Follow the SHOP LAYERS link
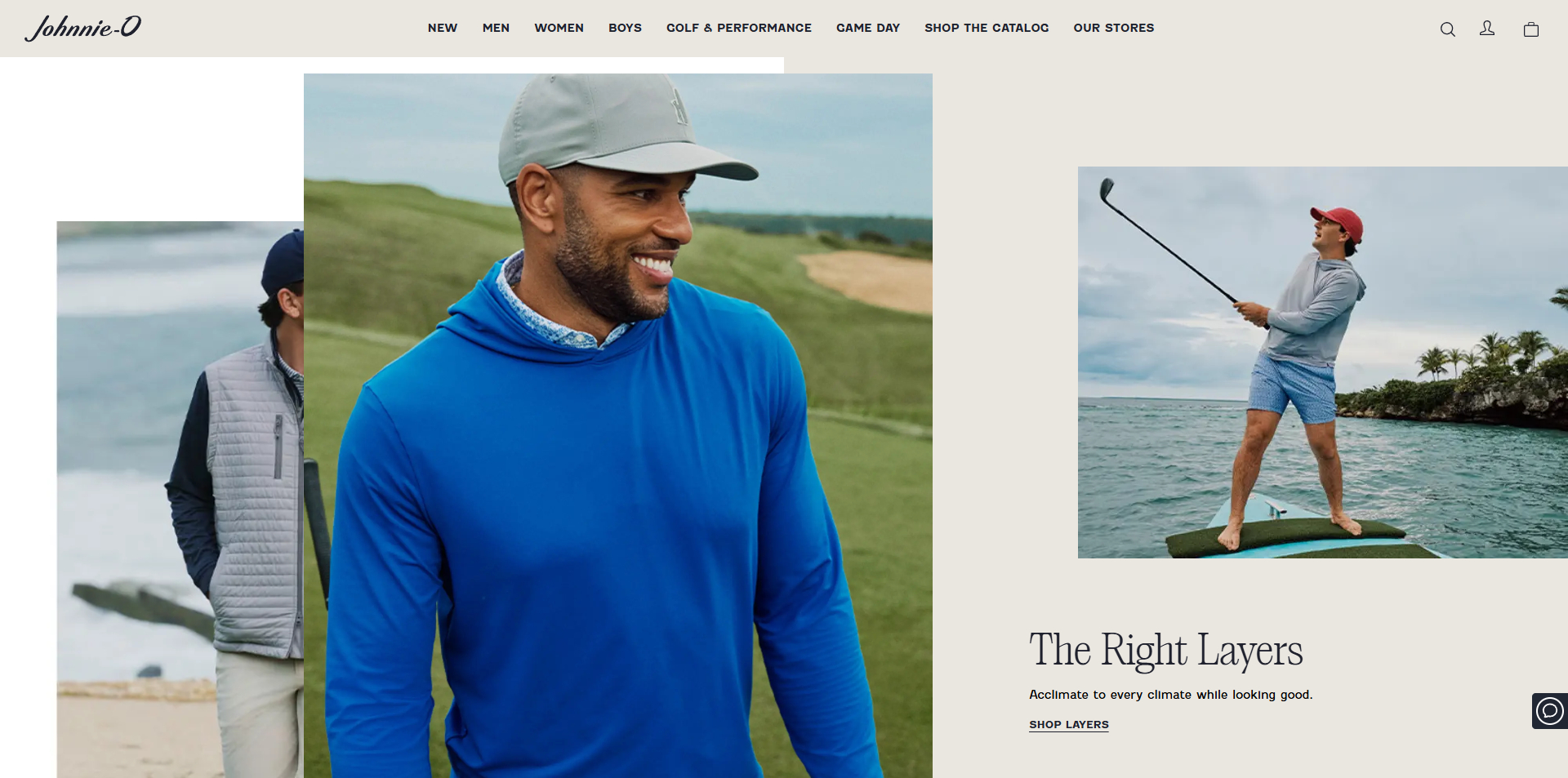Screen dimensions: 1568x778 coord(1069,725)
